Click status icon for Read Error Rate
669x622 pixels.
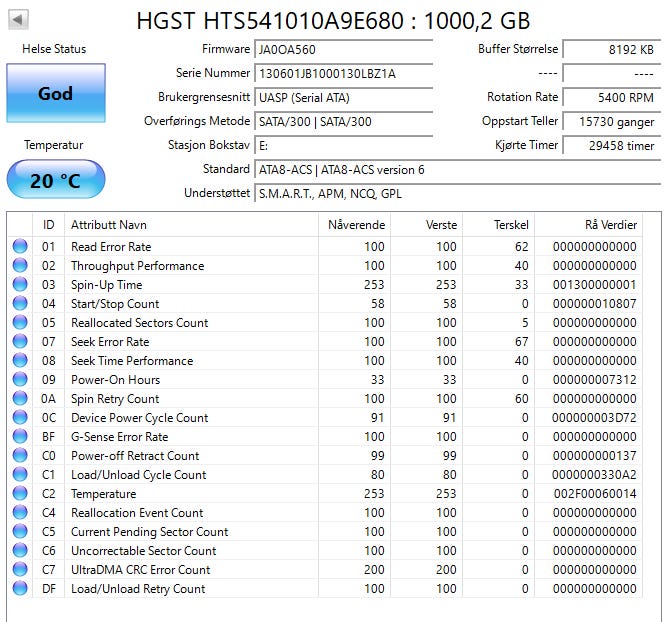click(20, 247)
